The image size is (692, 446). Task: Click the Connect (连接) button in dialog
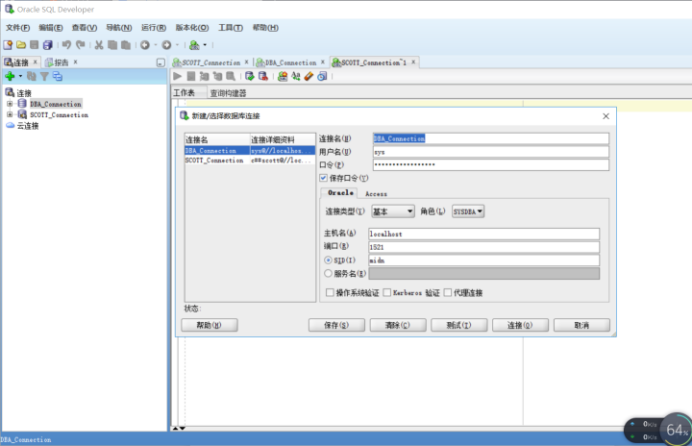520,325
